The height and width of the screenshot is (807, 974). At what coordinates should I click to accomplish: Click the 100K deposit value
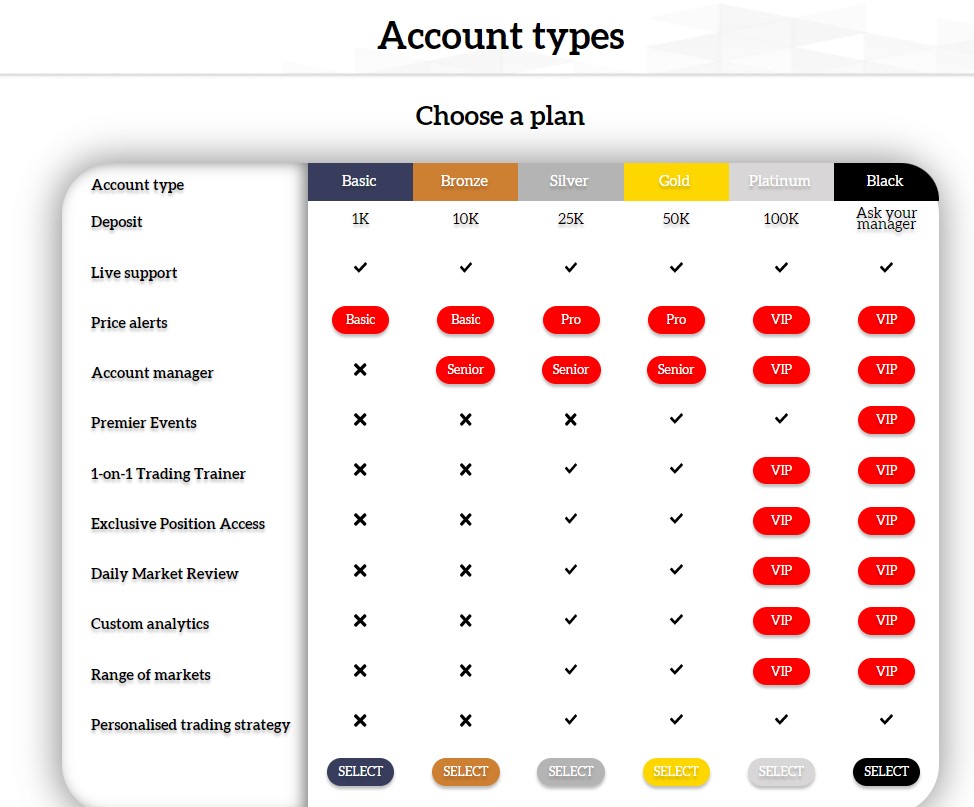(x=781, y=219)
